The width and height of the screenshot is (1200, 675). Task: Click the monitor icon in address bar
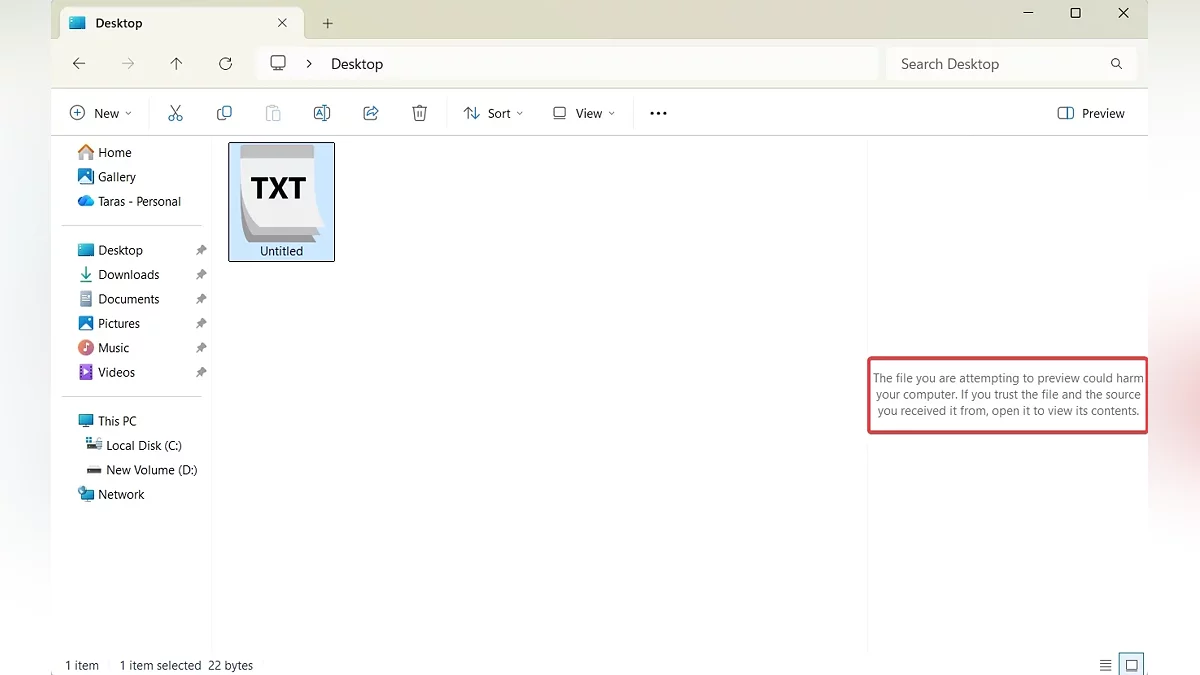(x=278, y=63)
